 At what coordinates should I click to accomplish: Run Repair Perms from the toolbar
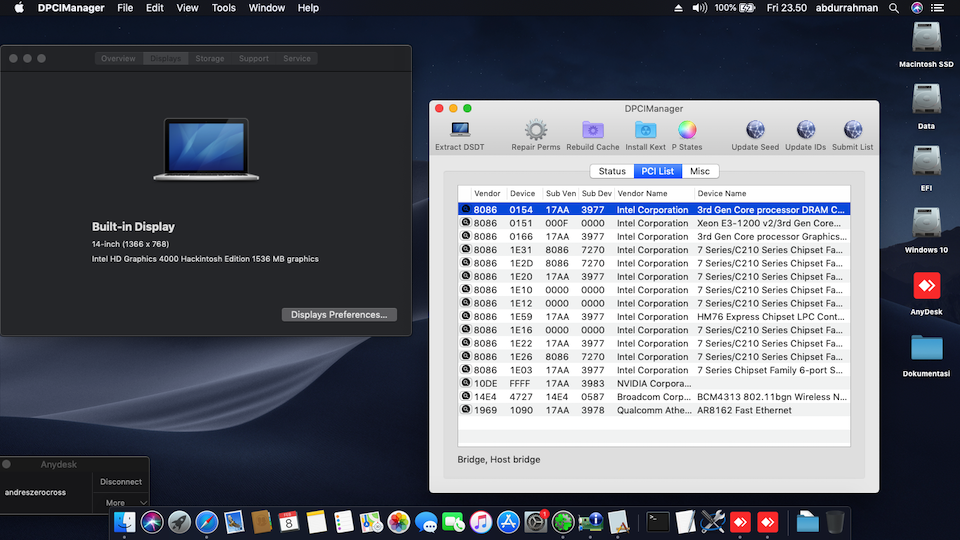(x=536, y=131)
